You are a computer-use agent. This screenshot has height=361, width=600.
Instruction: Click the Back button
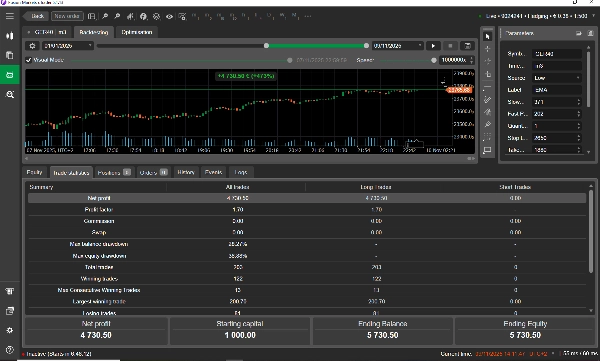point(35,16)
